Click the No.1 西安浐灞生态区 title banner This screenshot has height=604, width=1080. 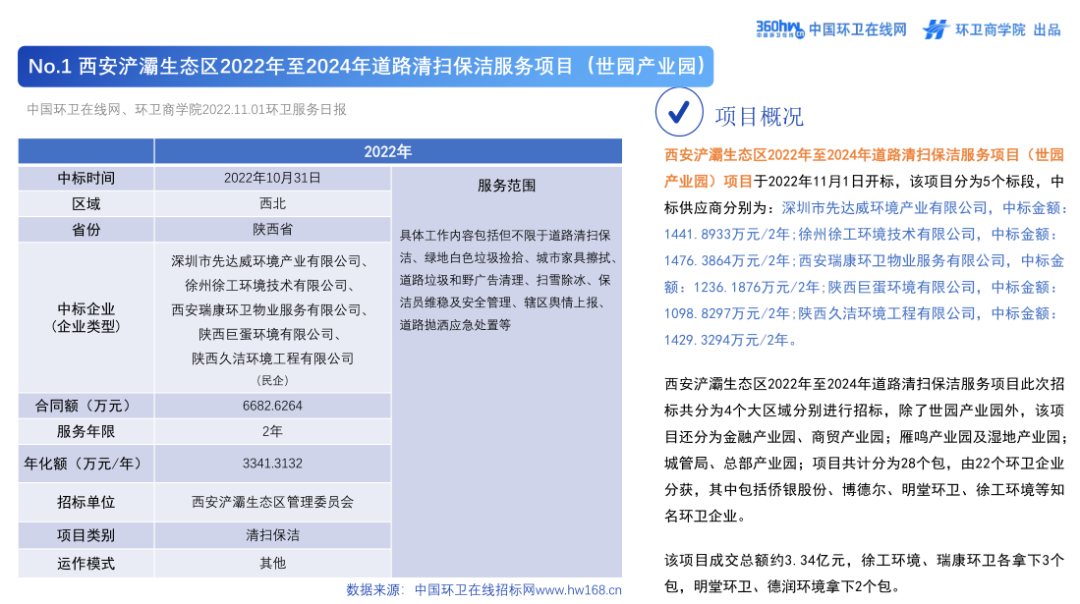366,66
